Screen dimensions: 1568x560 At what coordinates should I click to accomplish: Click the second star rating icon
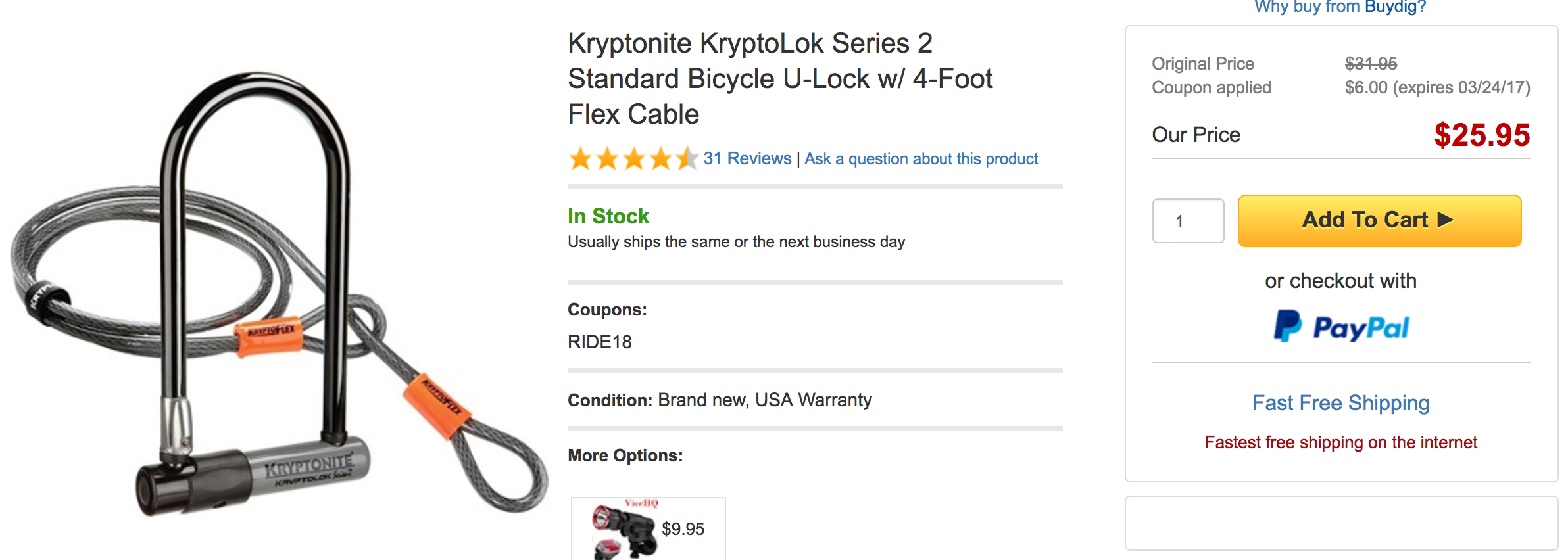point(608,158)
